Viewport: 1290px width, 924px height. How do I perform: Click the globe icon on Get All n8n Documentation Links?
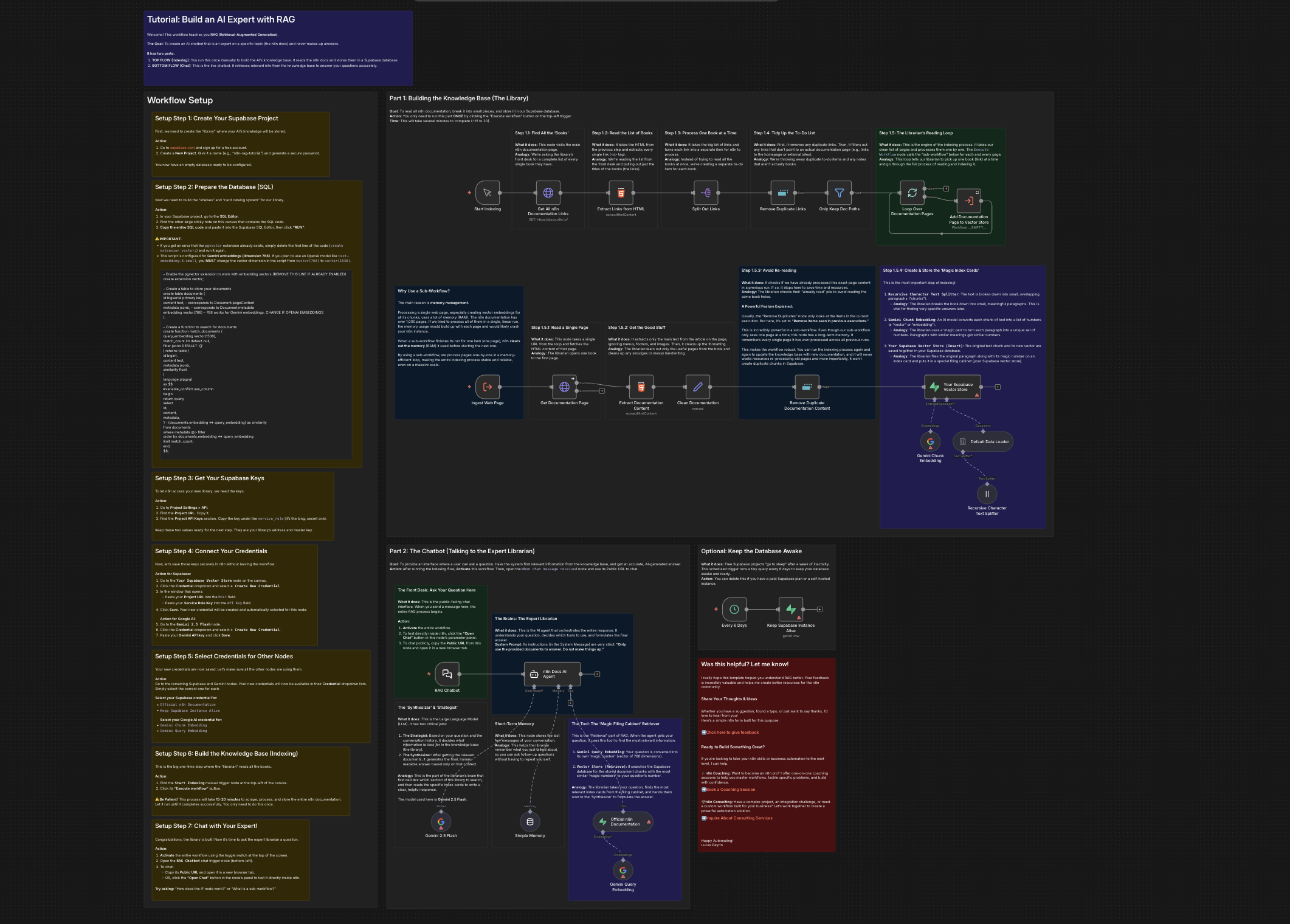550,193
